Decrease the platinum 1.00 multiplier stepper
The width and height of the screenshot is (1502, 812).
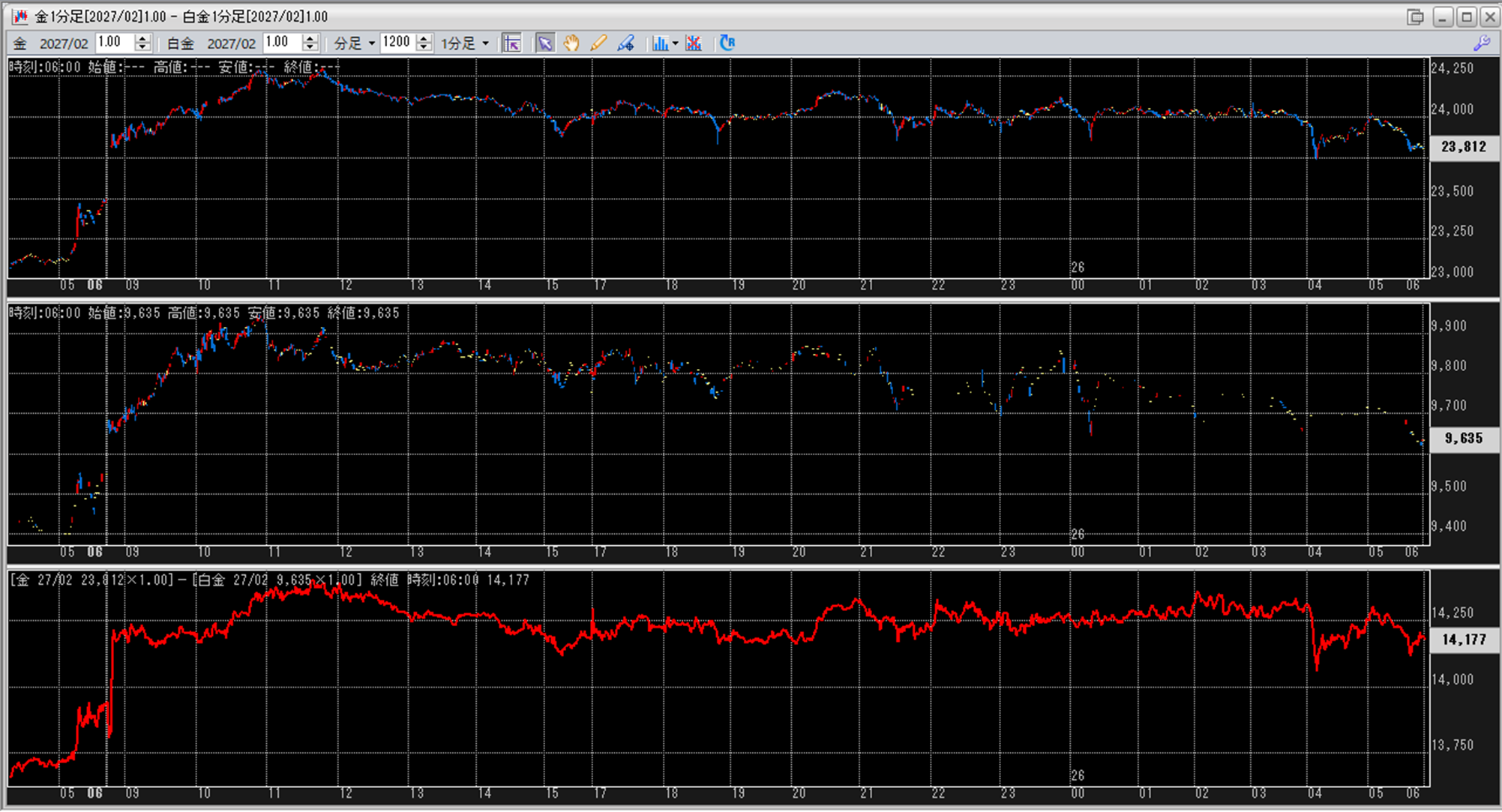coord(310,47)
